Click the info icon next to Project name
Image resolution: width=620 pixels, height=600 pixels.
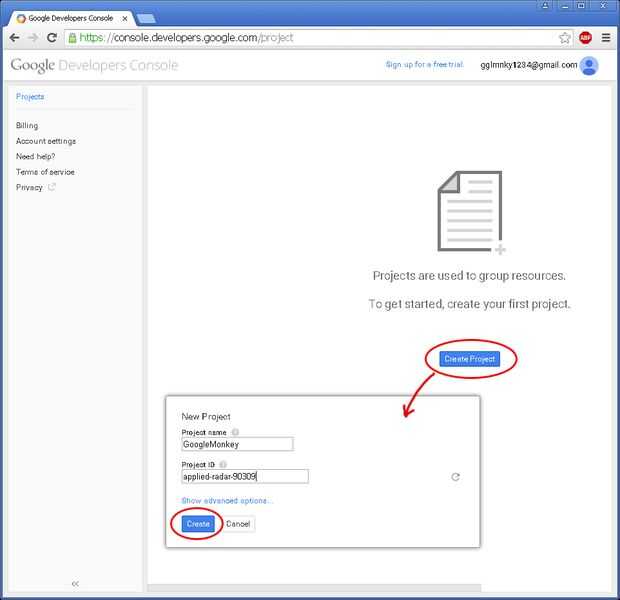coord(235,432)
